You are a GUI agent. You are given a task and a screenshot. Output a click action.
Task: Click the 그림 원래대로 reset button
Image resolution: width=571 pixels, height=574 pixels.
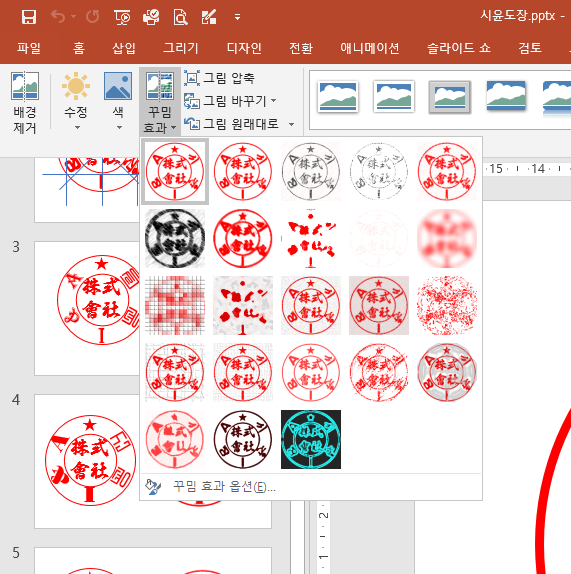(x=231, y=124)
